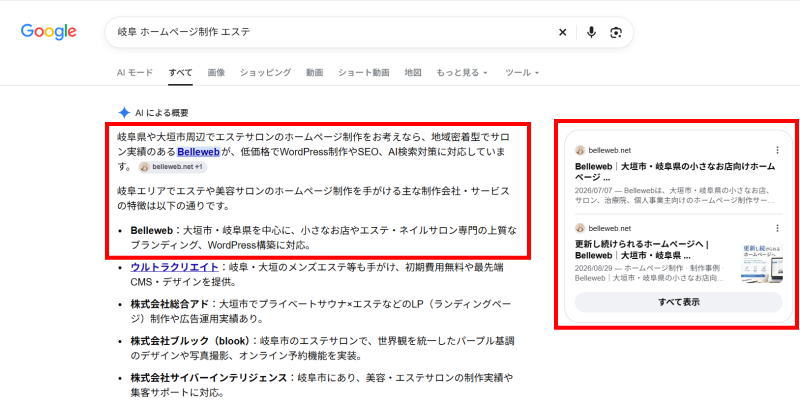
Task: Open options menu for first belleweb.net card
Action: [x=777, y=150]
